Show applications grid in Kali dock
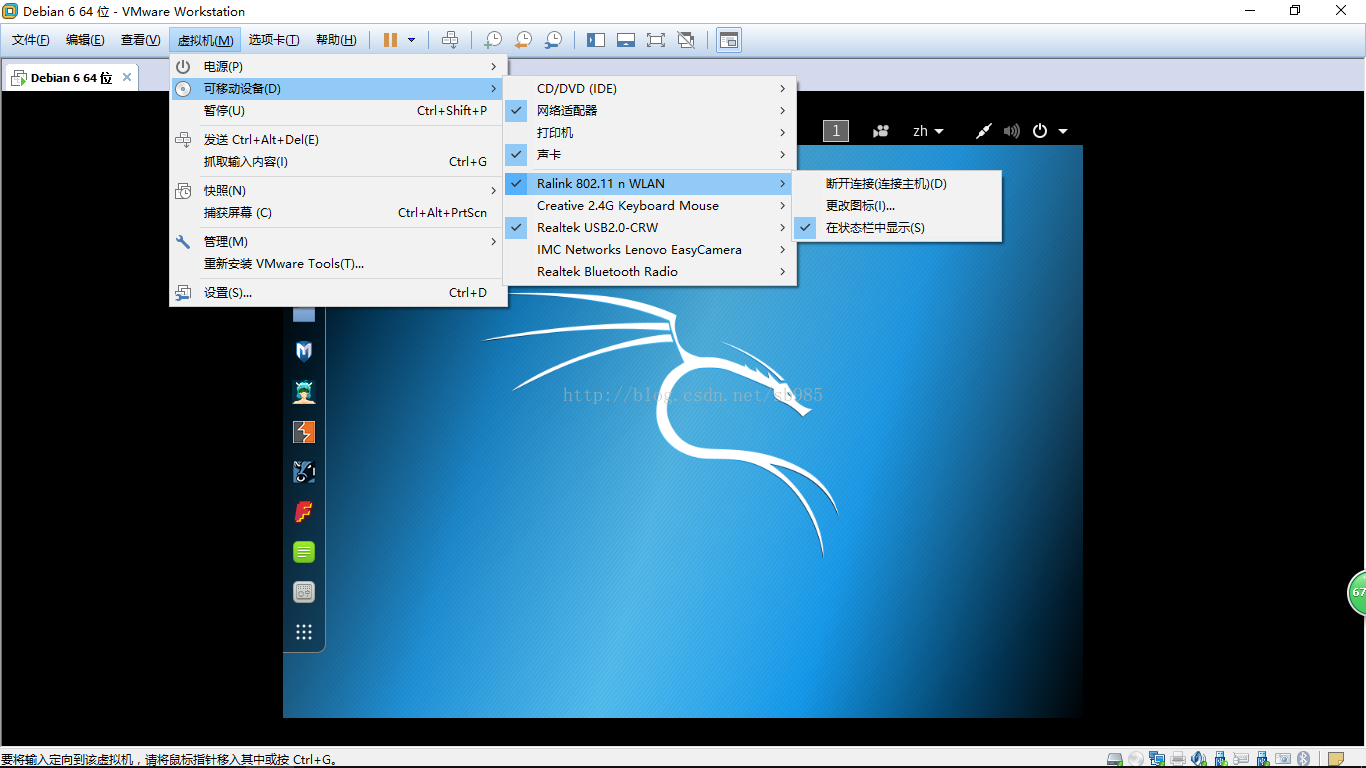This screenshot has height=768, width=1366. coord(304,631)
